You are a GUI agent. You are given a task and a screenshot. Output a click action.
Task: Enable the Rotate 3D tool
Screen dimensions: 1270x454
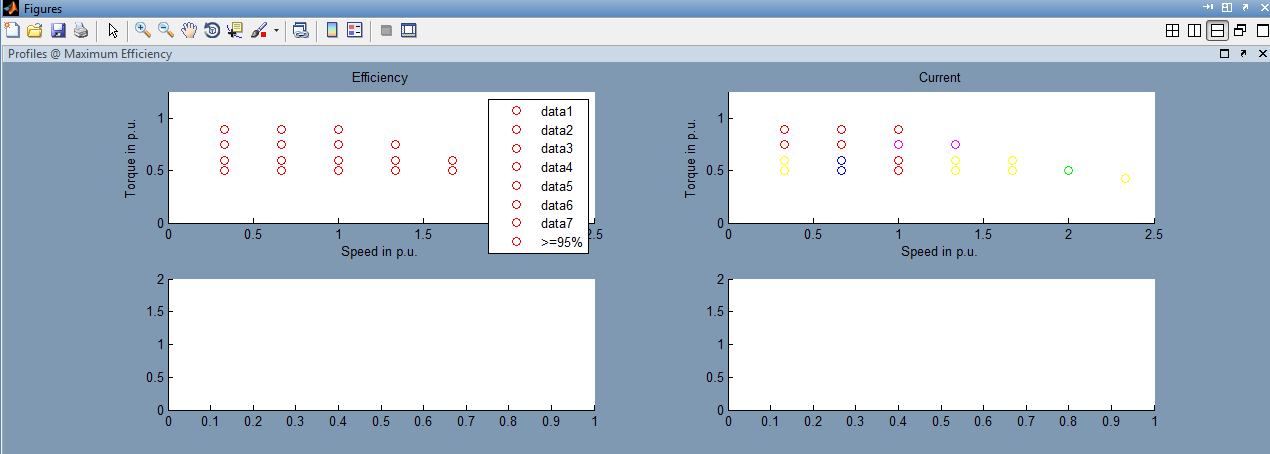[x=212, y=30]
